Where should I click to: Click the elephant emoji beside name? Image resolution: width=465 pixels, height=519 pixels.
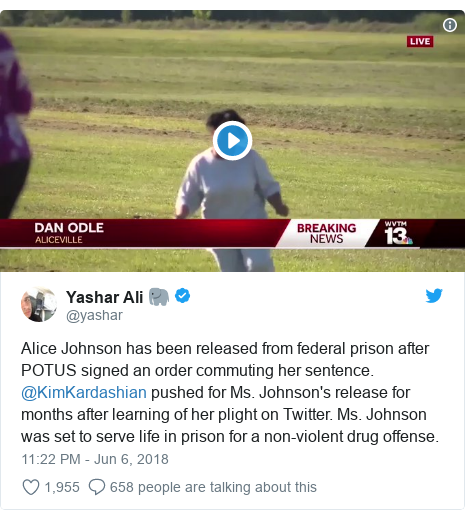tap(159, 297)
